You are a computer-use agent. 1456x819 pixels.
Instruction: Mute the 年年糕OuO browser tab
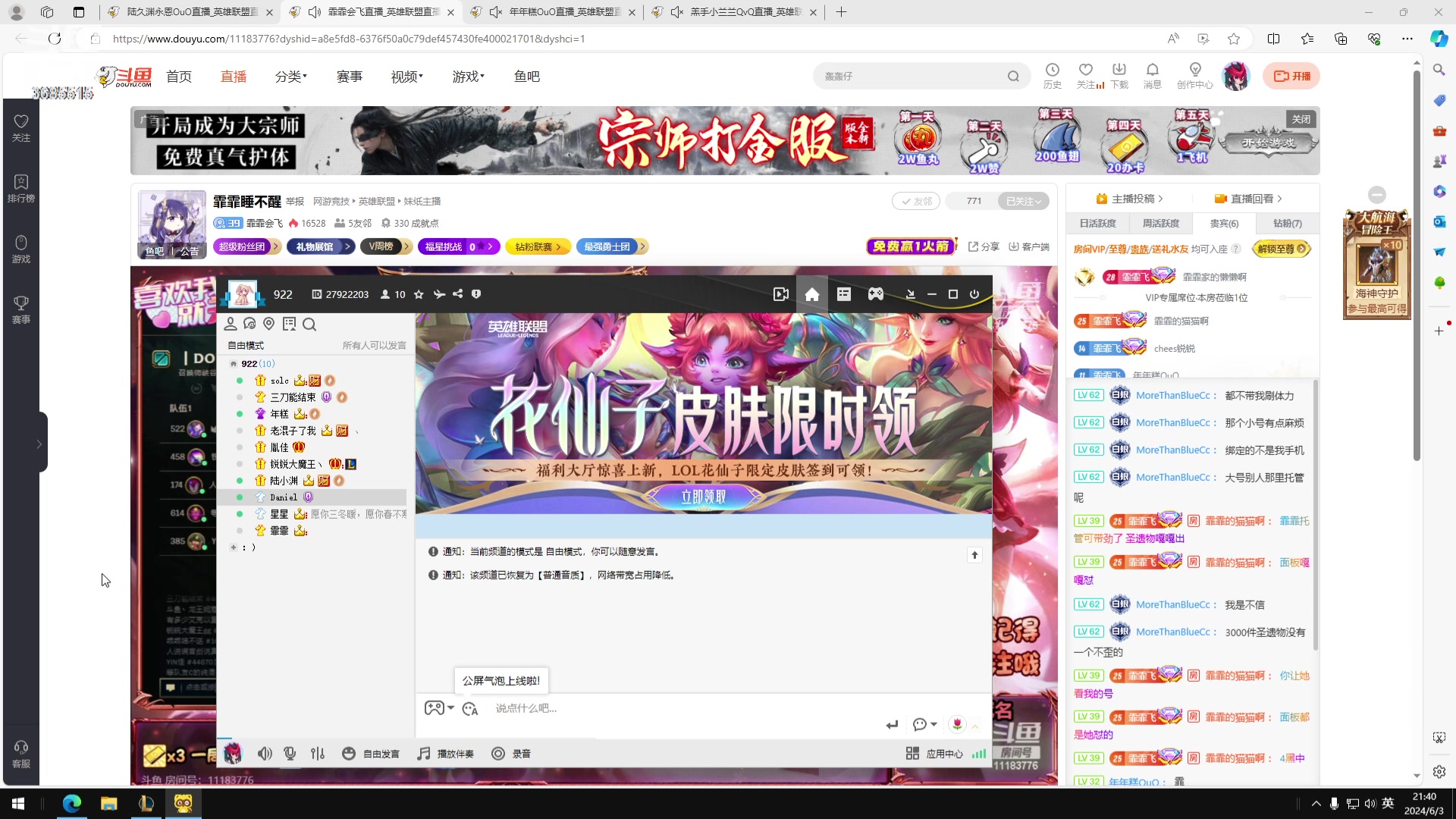pyautogui.click(x=496, y=12)
